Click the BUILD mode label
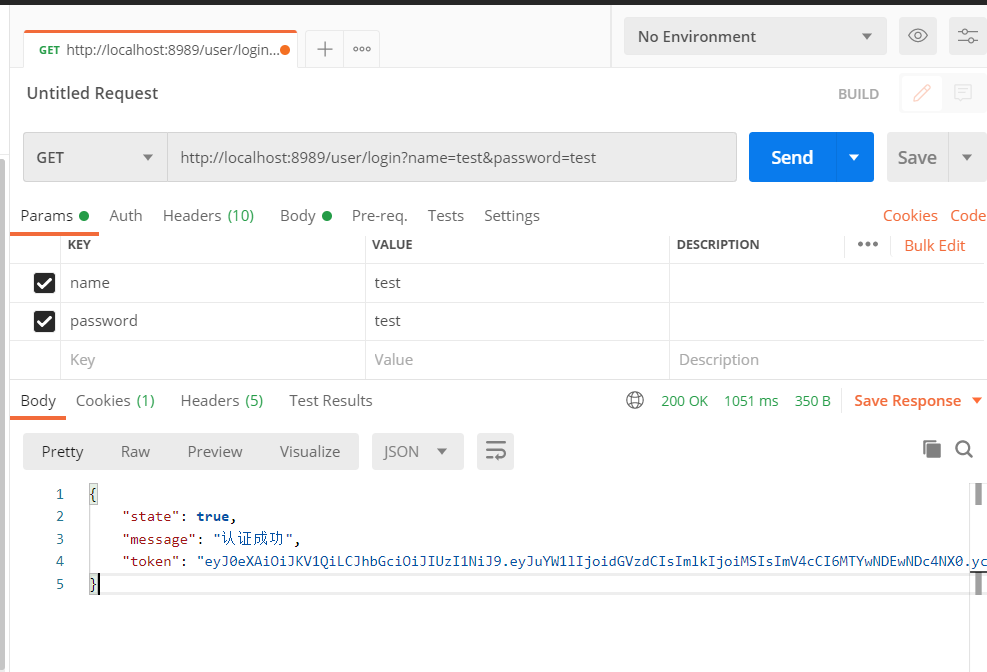 click(858, 94)
